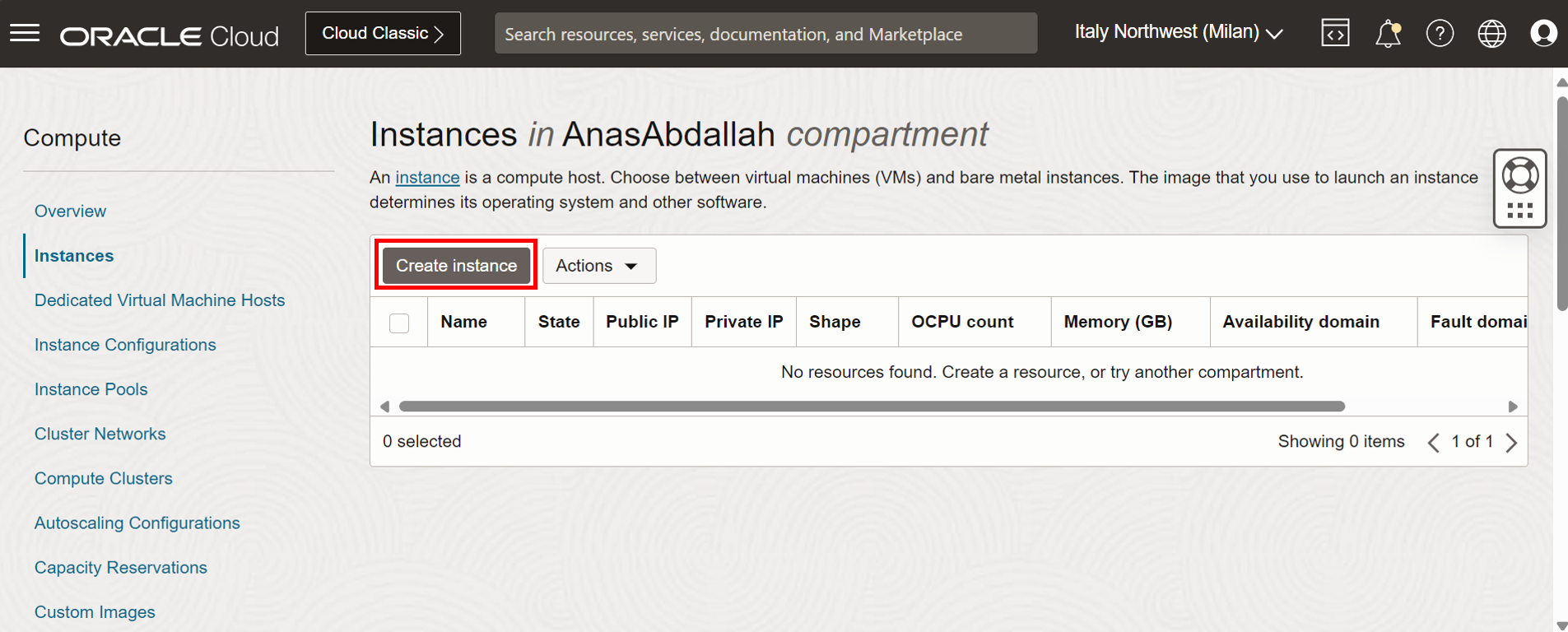1568x632 pixels.
Task: Go to the next page arrow
Action: tap(1511, 443)
